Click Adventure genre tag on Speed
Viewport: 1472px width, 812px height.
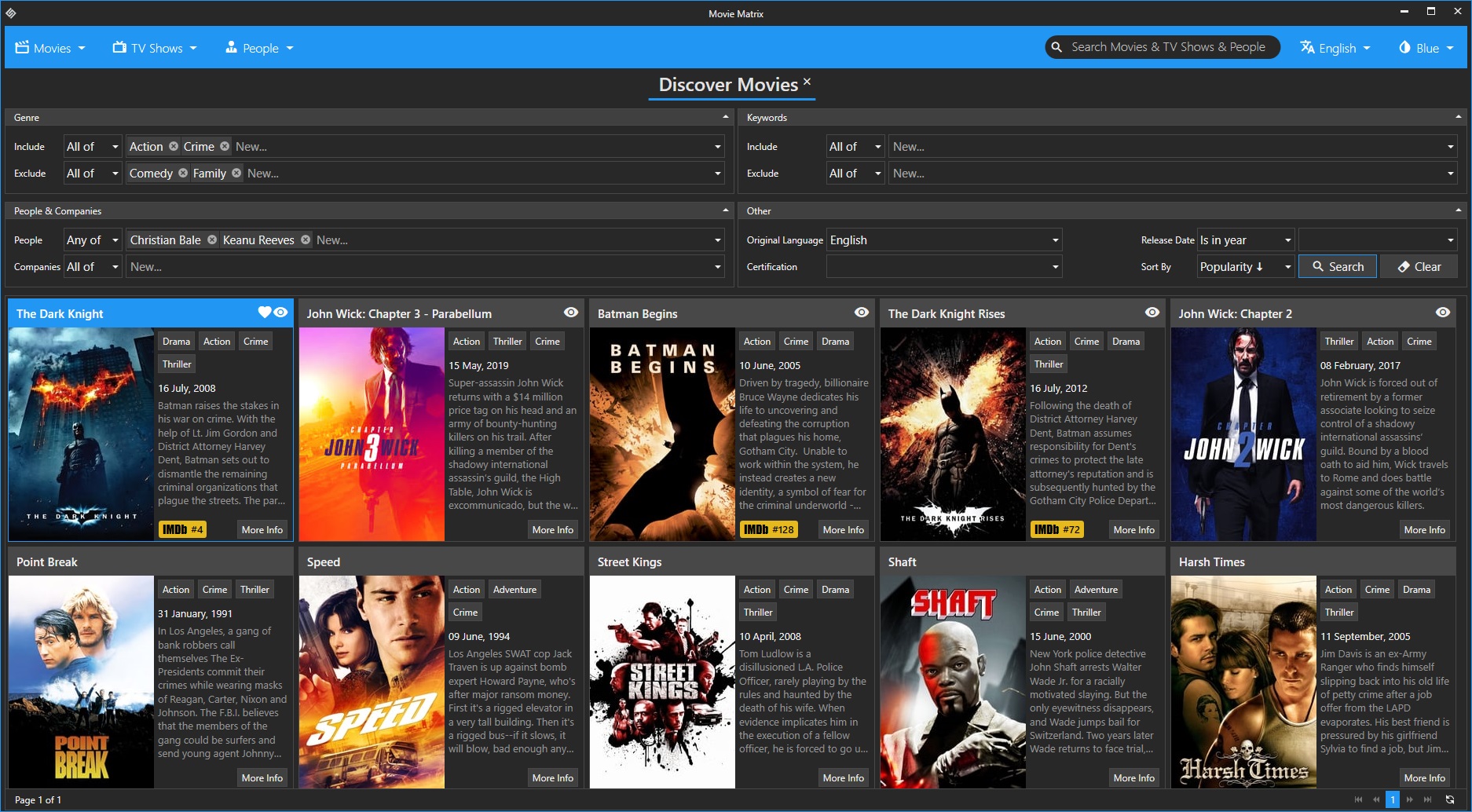pos(514,589)
